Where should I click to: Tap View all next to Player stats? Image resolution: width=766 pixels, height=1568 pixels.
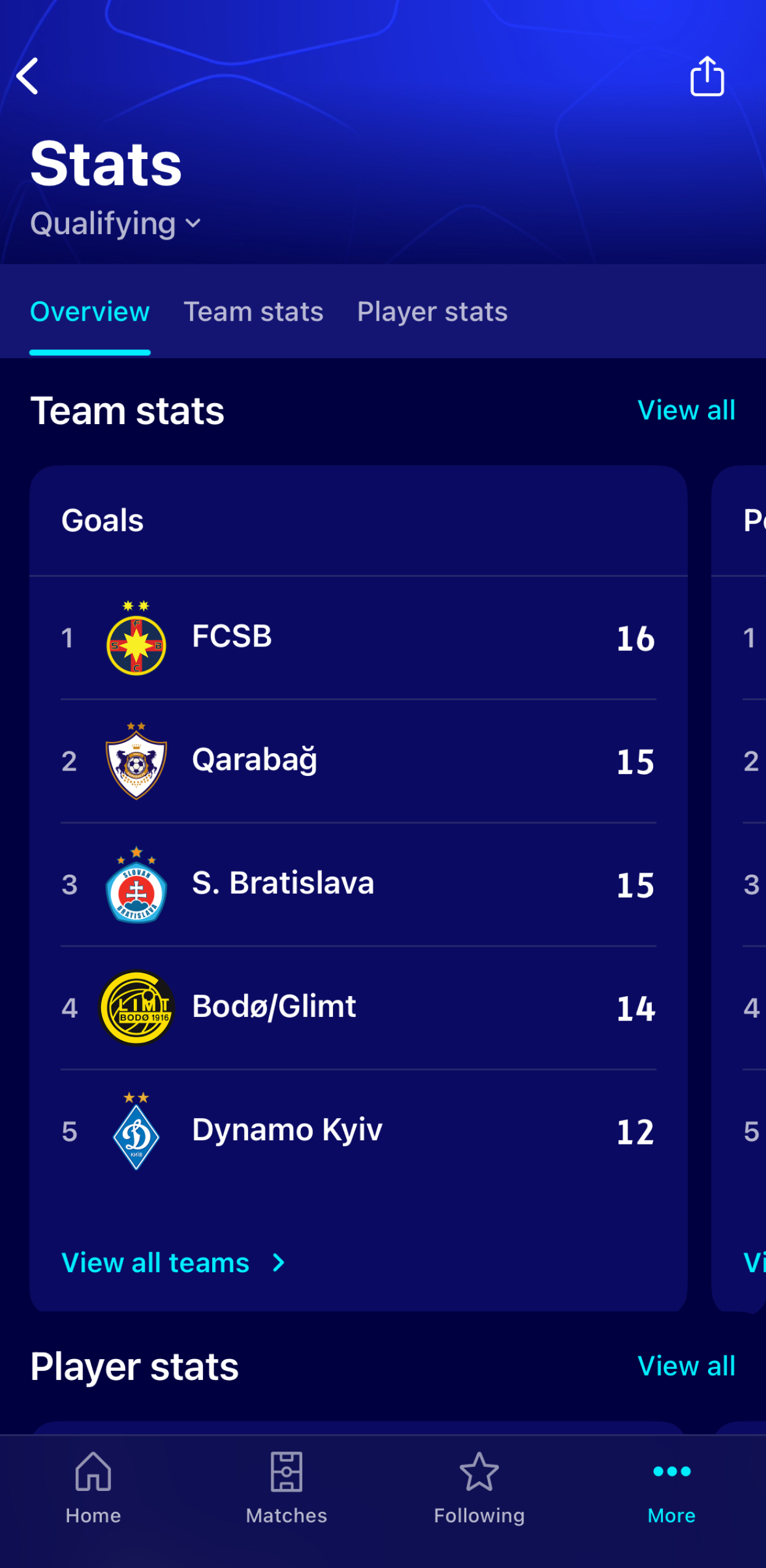click(686, 1366)
